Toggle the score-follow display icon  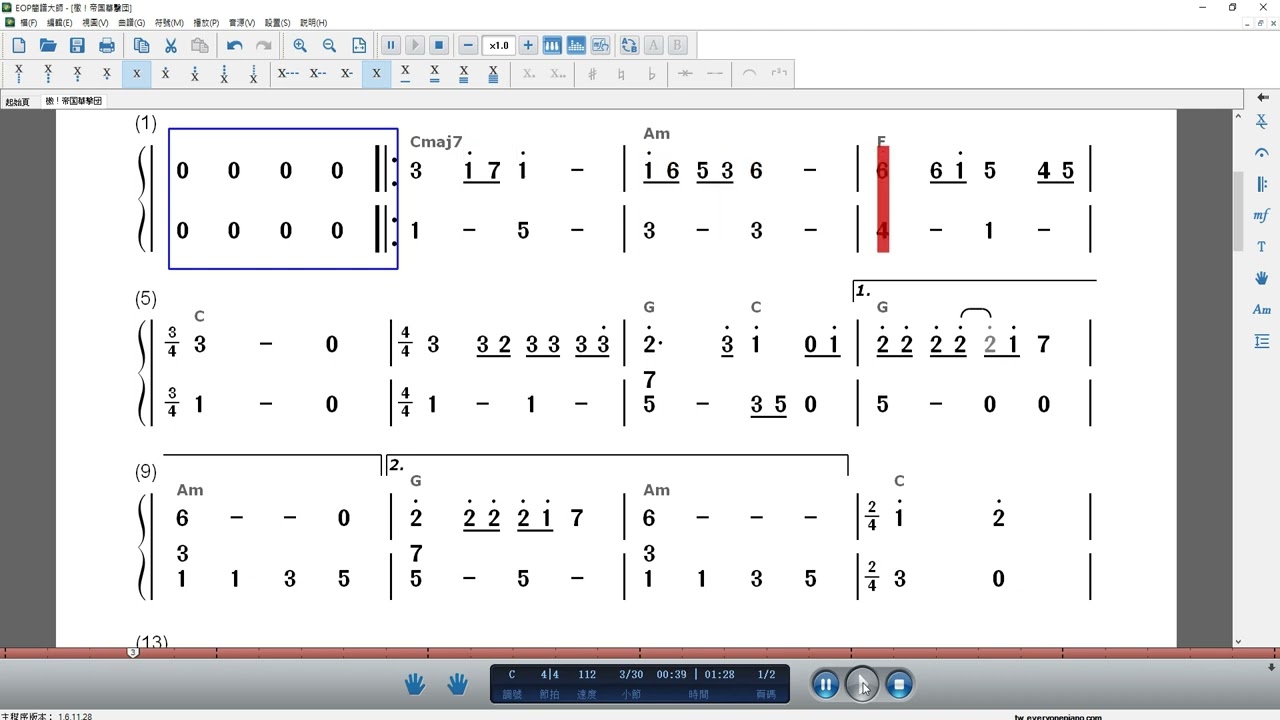tap(600, 45)
